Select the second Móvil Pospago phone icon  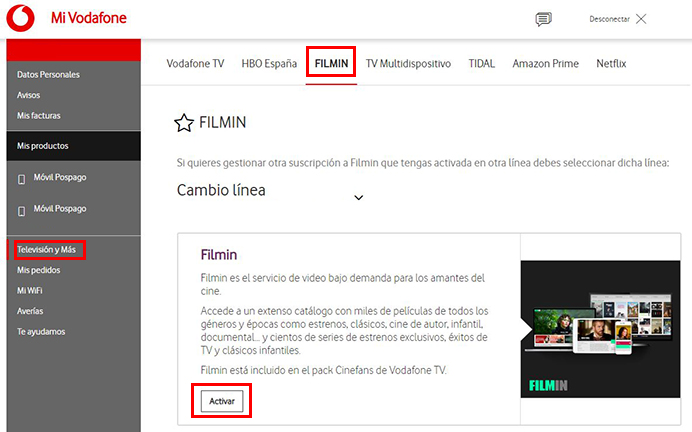[21, 211]
